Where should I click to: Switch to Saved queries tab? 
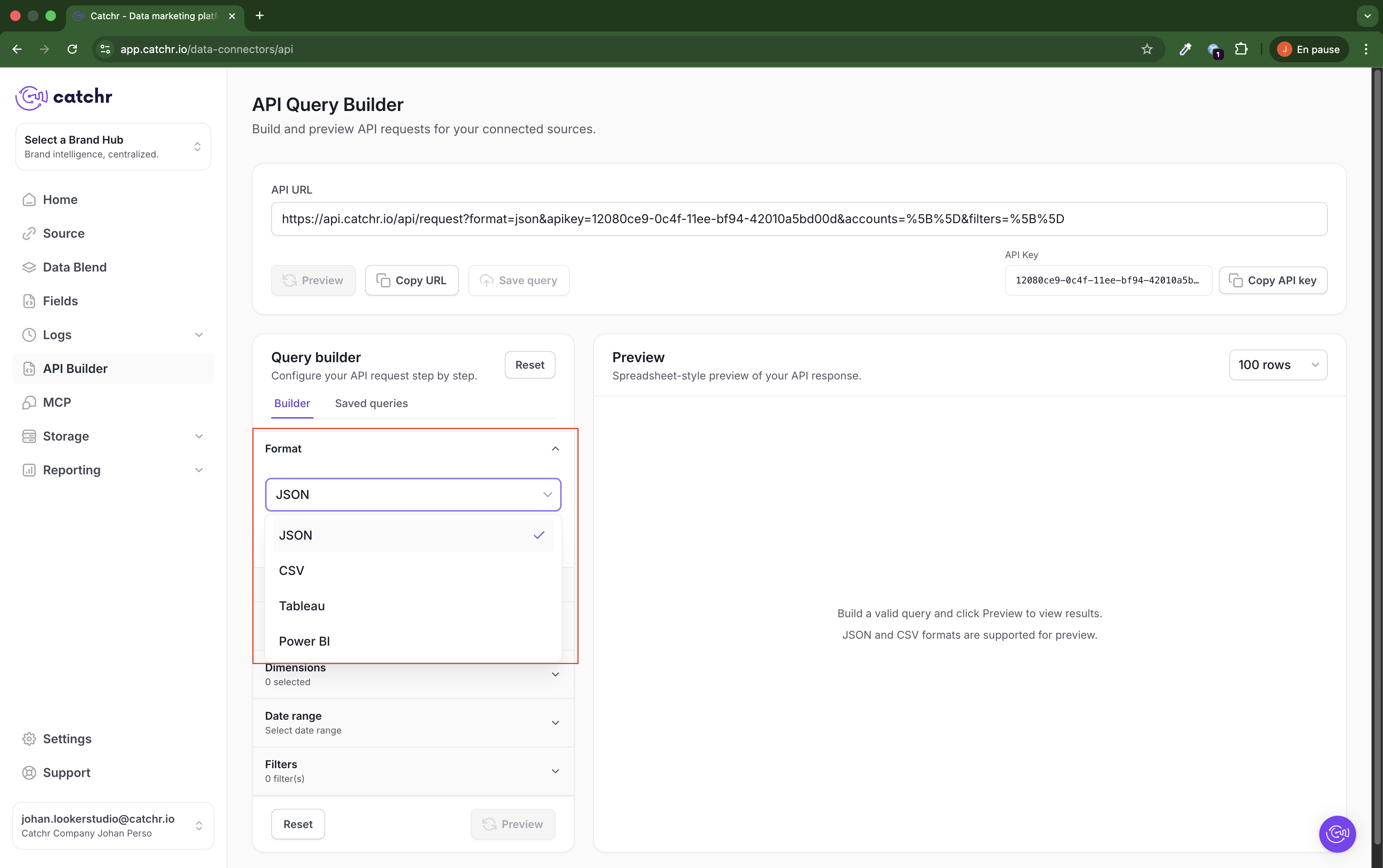point(371,403)
